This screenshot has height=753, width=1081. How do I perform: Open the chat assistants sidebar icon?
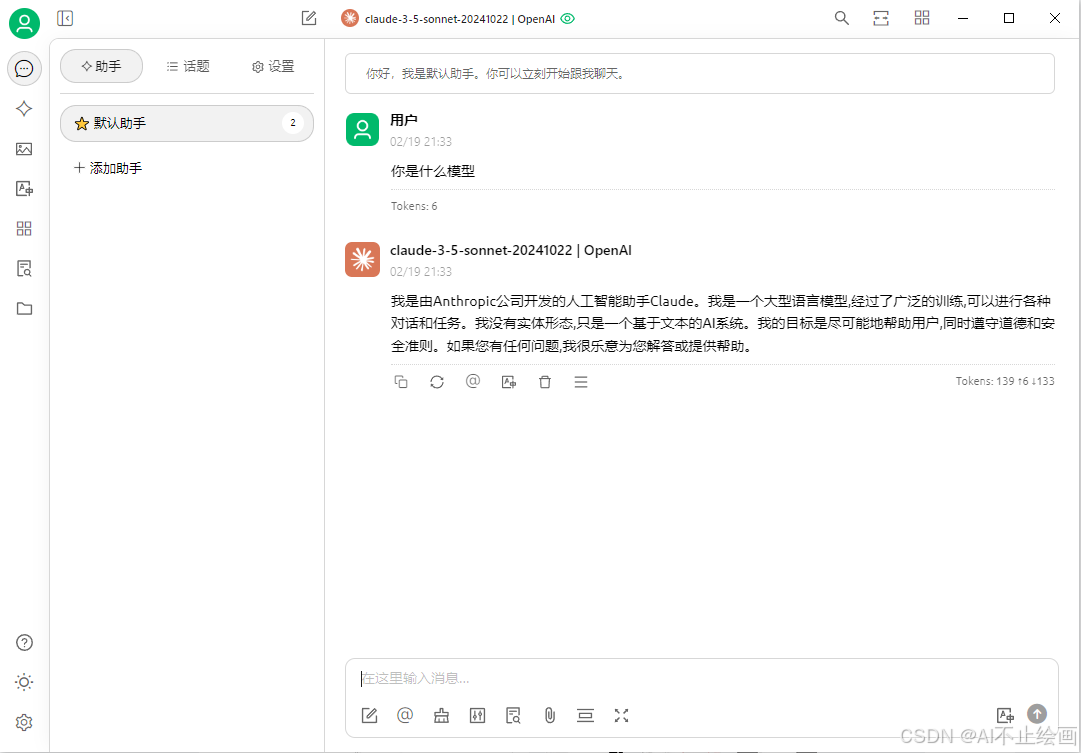(24, 69)
